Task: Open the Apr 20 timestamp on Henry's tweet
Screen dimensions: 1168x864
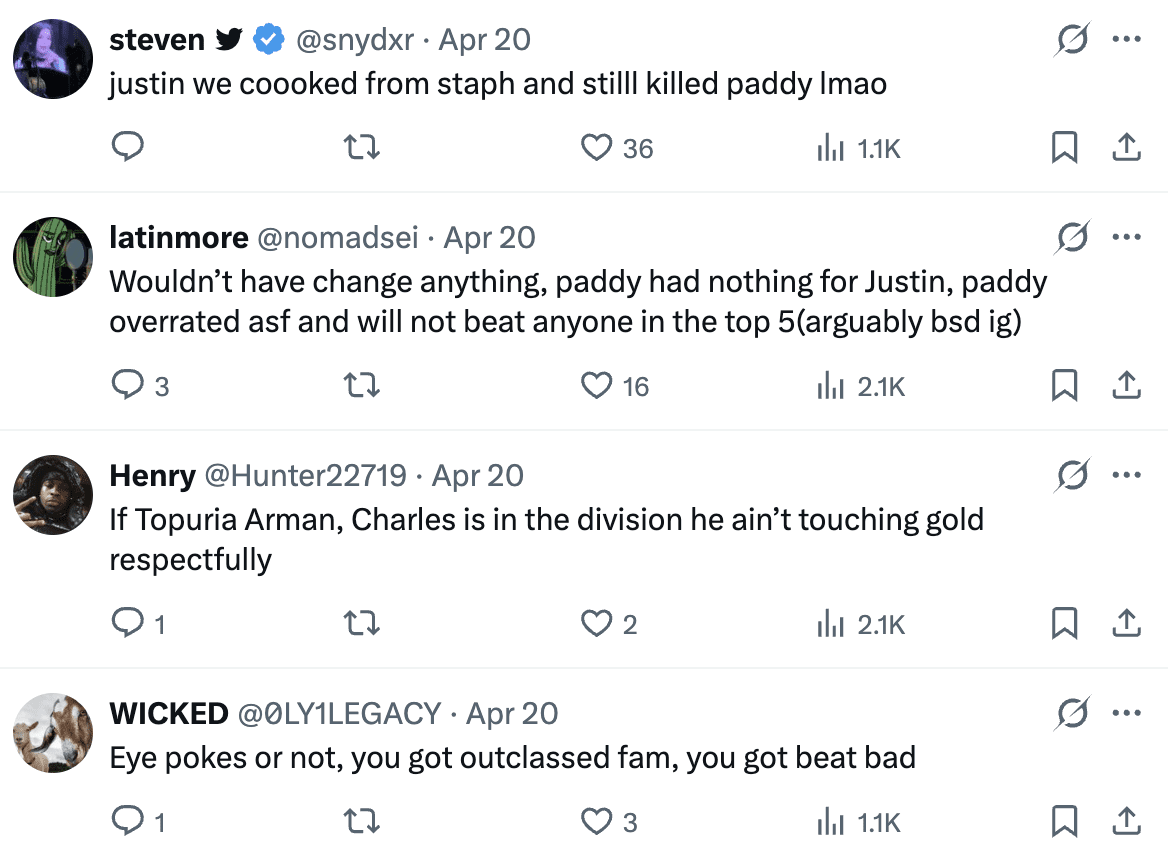Action: (x=478, y=476)
